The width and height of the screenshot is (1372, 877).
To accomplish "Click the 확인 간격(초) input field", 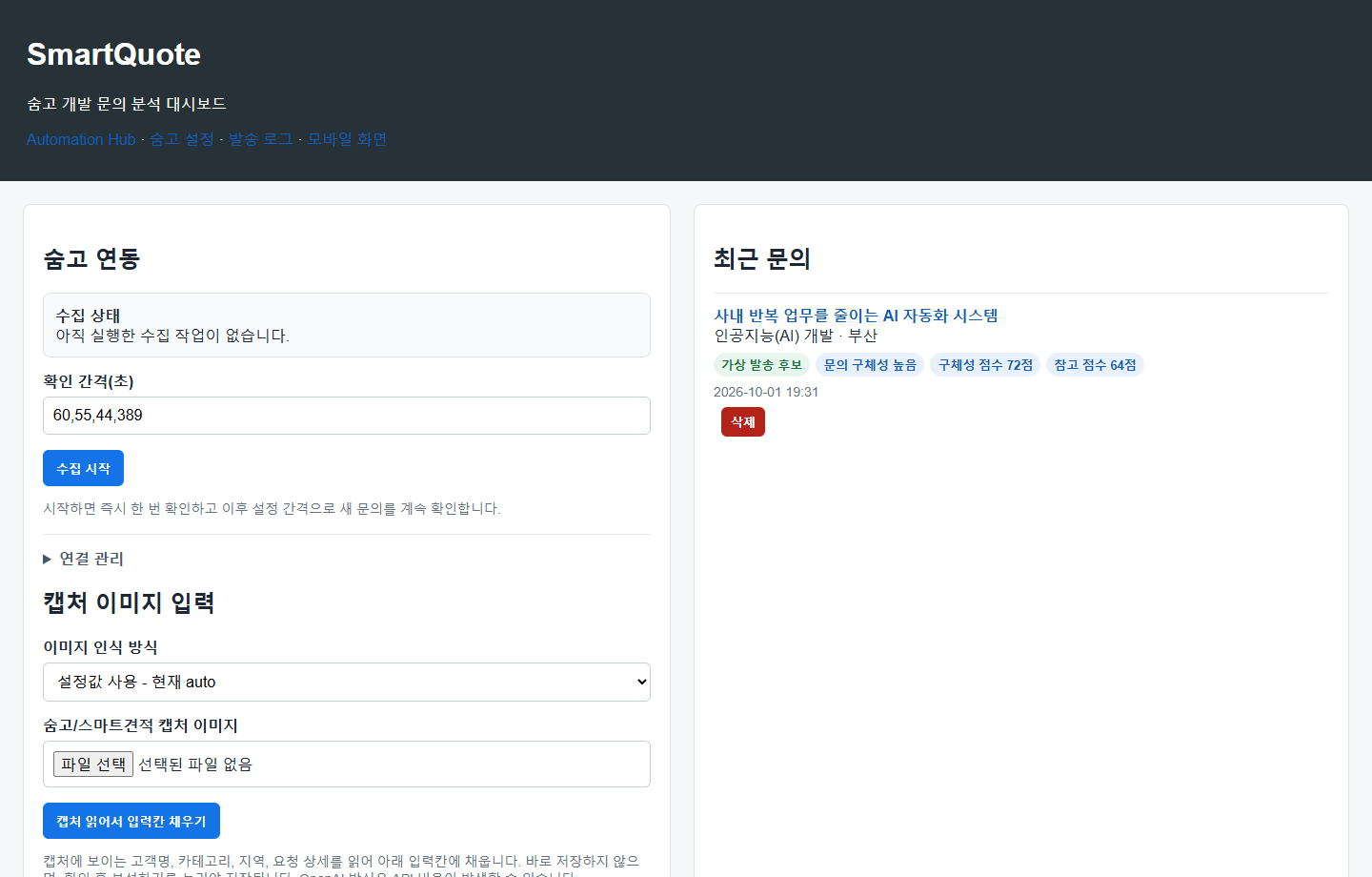I will coord(347,416).
